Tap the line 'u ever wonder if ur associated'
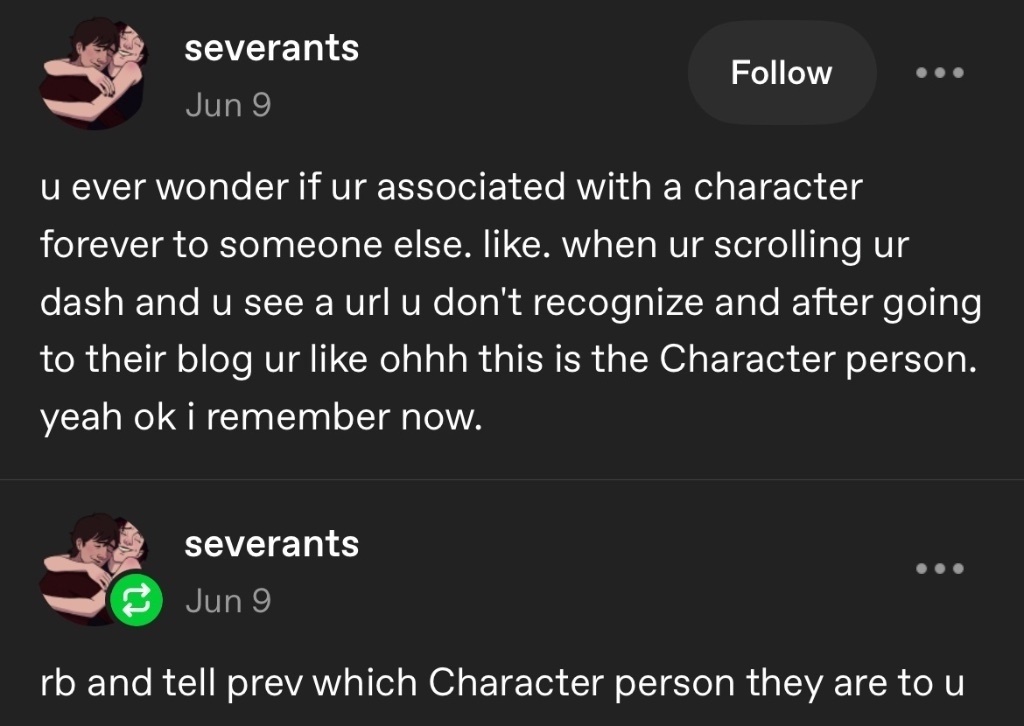 click(451, 187)
